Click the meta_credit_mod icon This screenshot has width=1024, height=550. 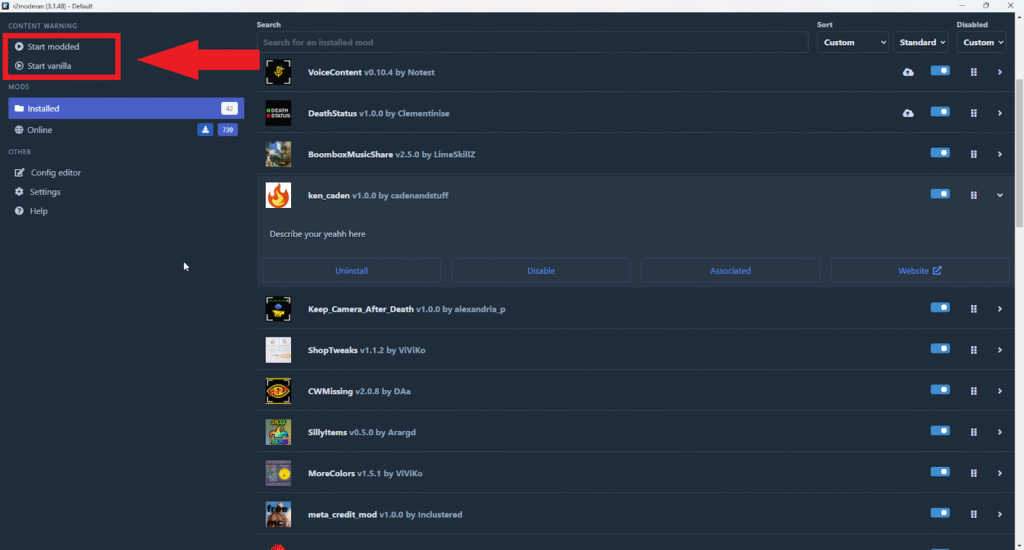(x=278, y=515)
